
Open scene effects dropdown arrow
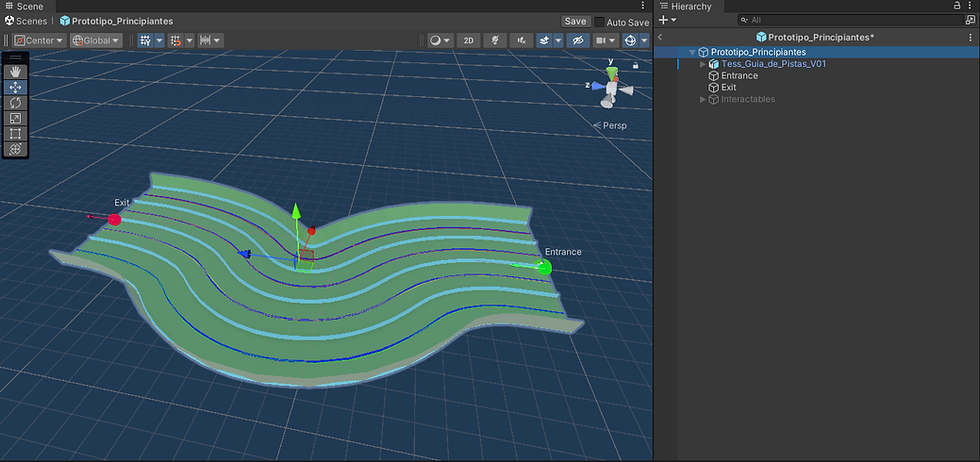[x=558, y=41]
